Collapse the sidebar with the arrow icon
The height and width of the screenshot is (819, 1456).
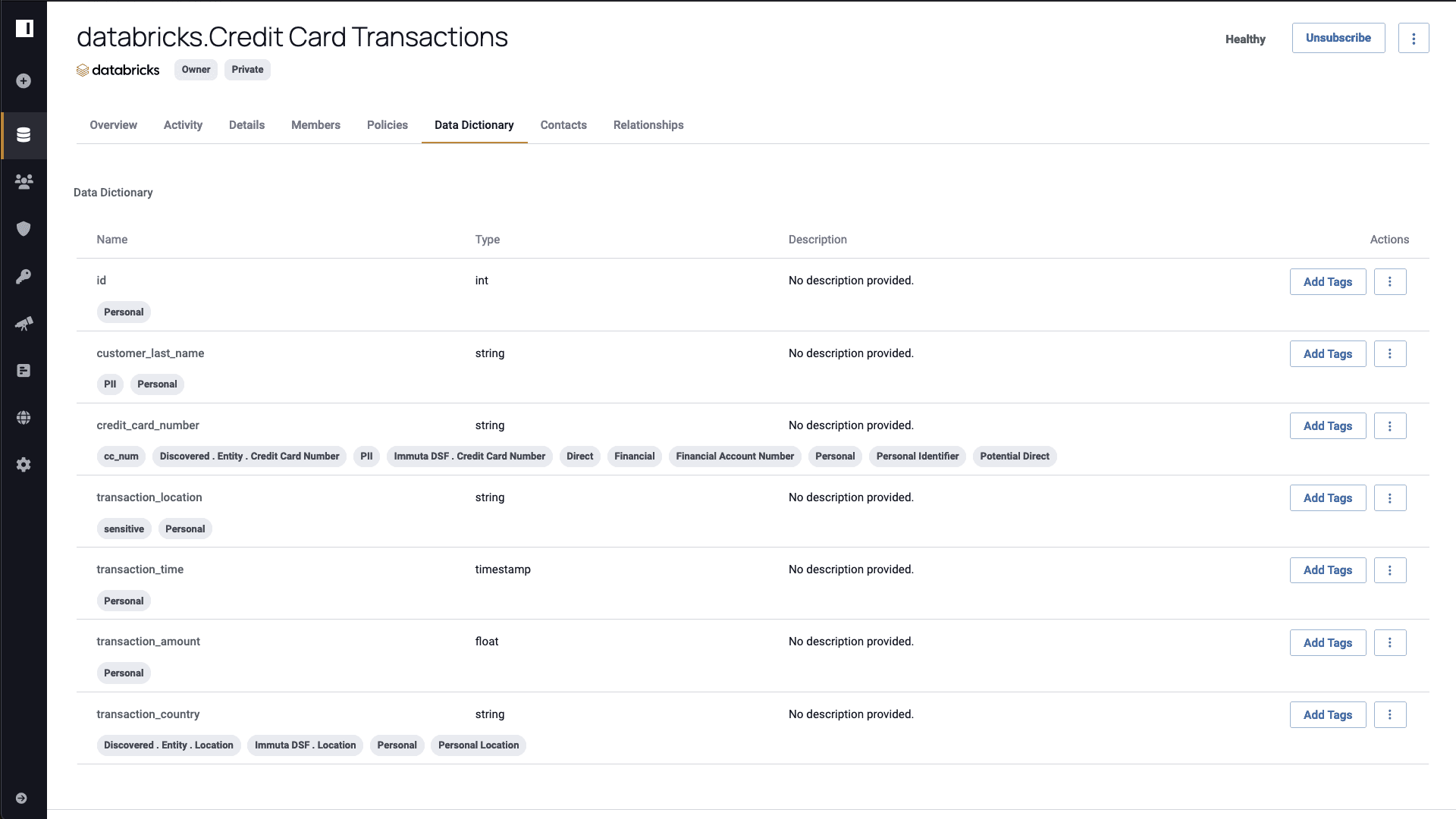point(21,798)
